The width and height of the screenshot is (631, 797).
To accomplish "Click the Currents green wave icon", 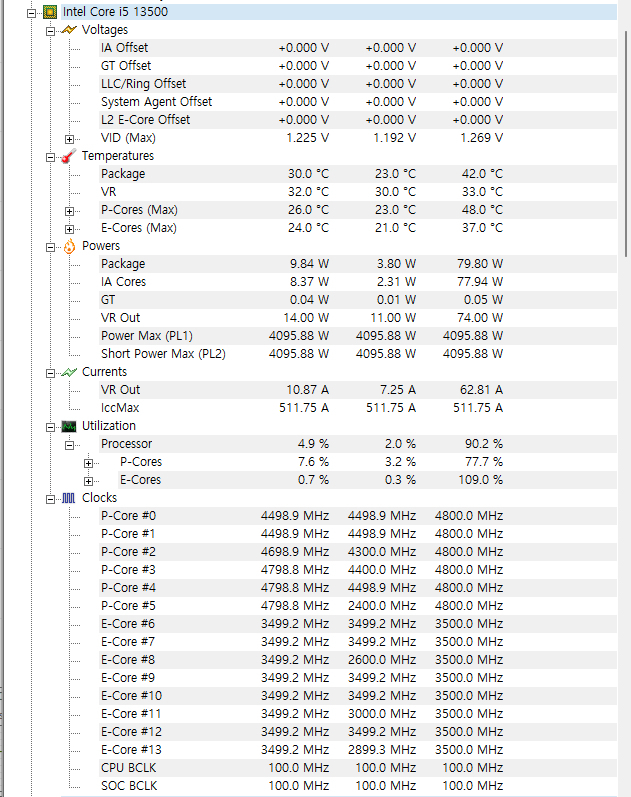I will point(69,372).
